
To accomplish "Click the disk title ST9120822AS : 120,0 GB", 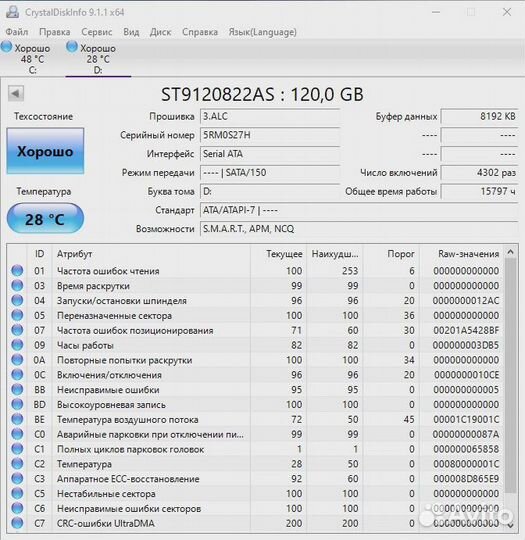I will point(262,94).
